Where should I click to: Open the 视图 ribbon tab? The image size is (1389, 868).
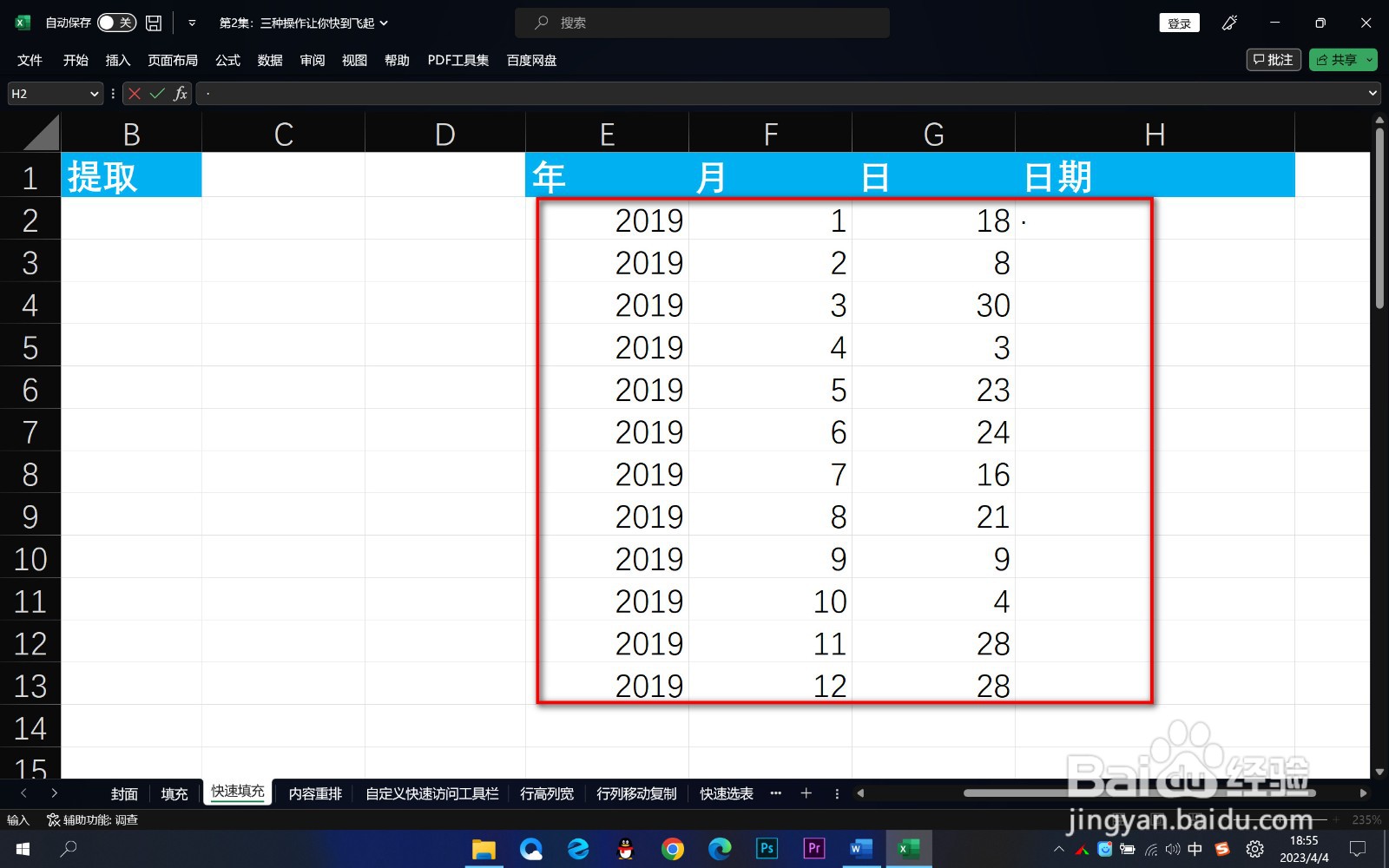[354, 60]
